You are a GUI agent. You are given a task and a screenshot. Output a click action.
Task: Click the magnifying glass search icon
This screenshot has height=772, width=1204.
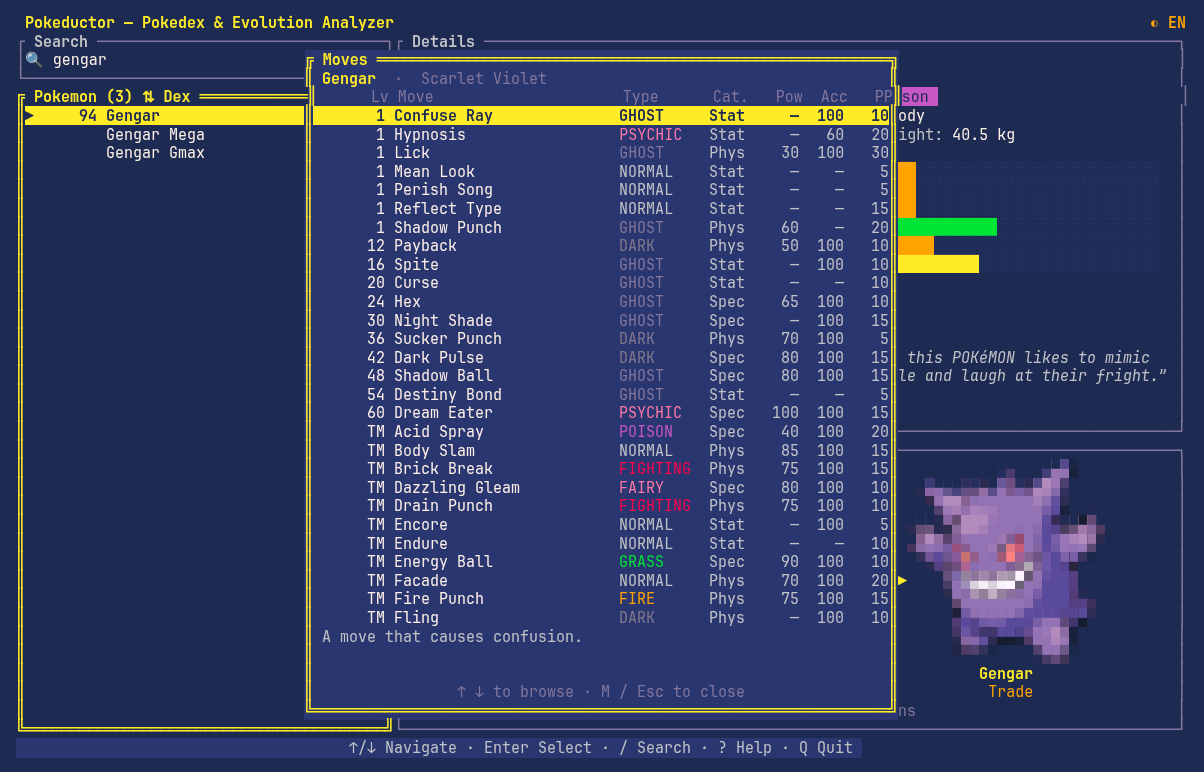coord(34,60)
